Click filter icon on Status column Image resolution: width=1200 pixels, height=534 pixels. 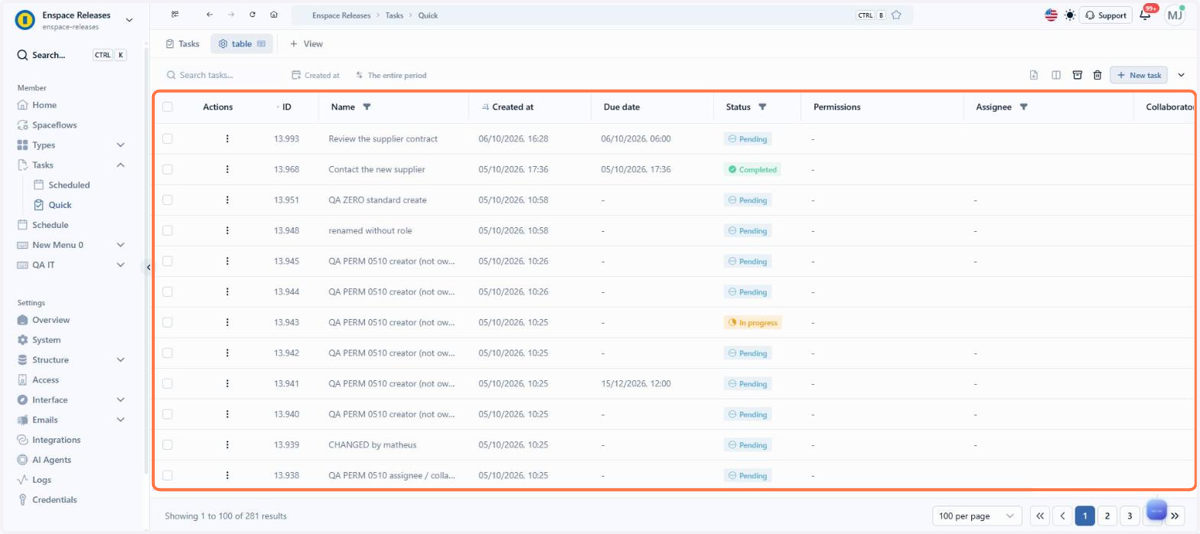pyautogui.click(x=762, y=107)
